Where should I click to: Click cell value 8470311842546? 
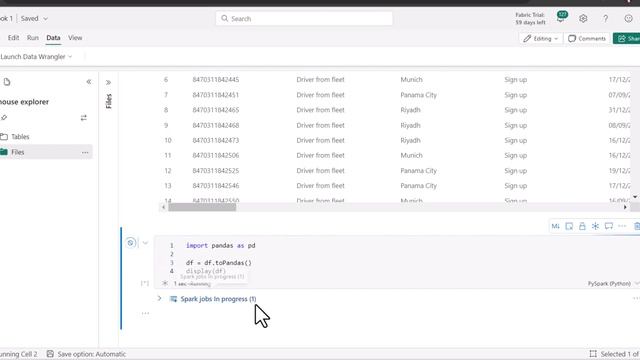pyautogui.click(x=216, y=186)
